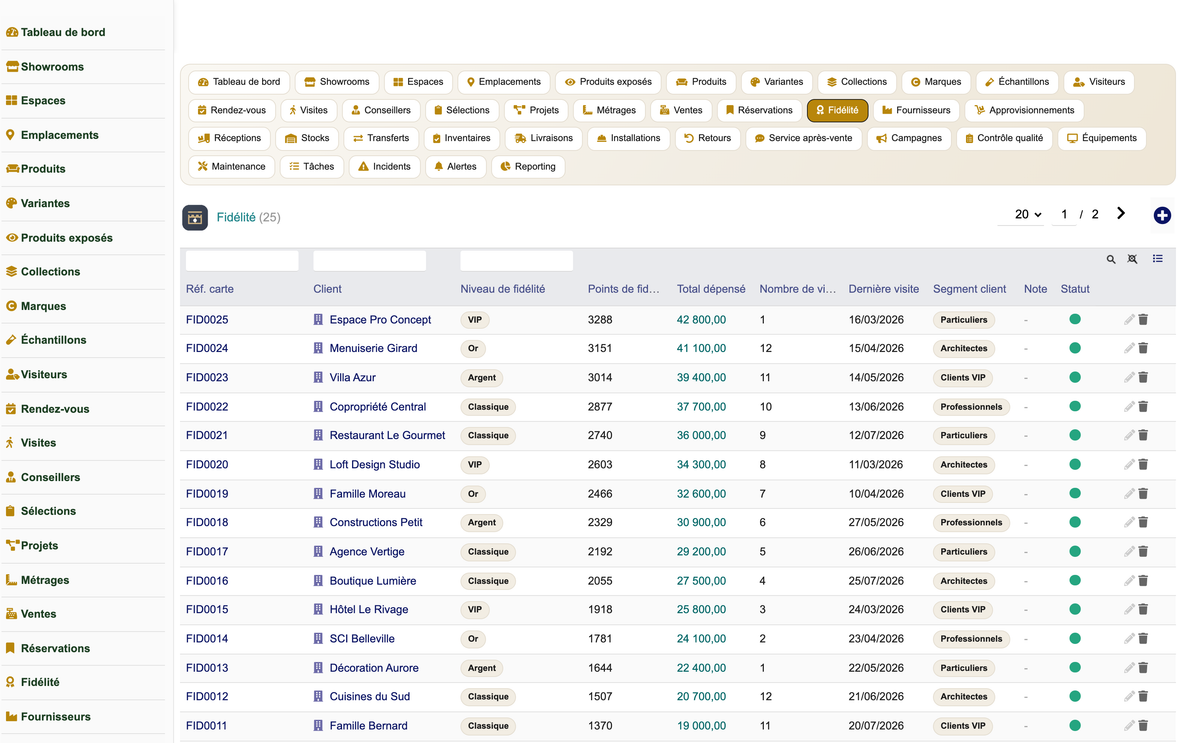Open client link Villa Azur
This screenshot has height=743, width=1200.
click(x=353, y=378)
